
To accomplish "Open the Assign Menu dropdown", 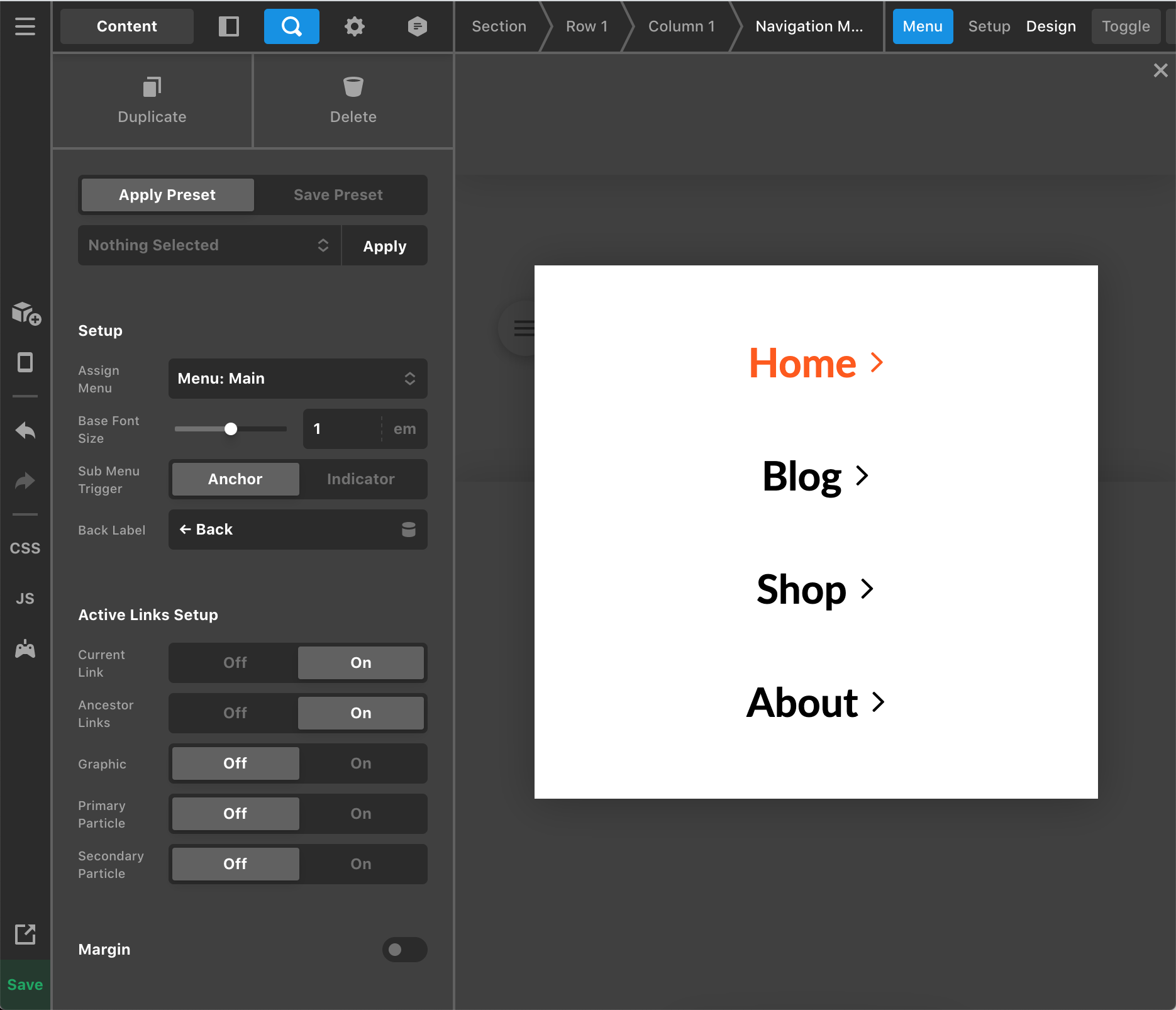I will point(298,379).
